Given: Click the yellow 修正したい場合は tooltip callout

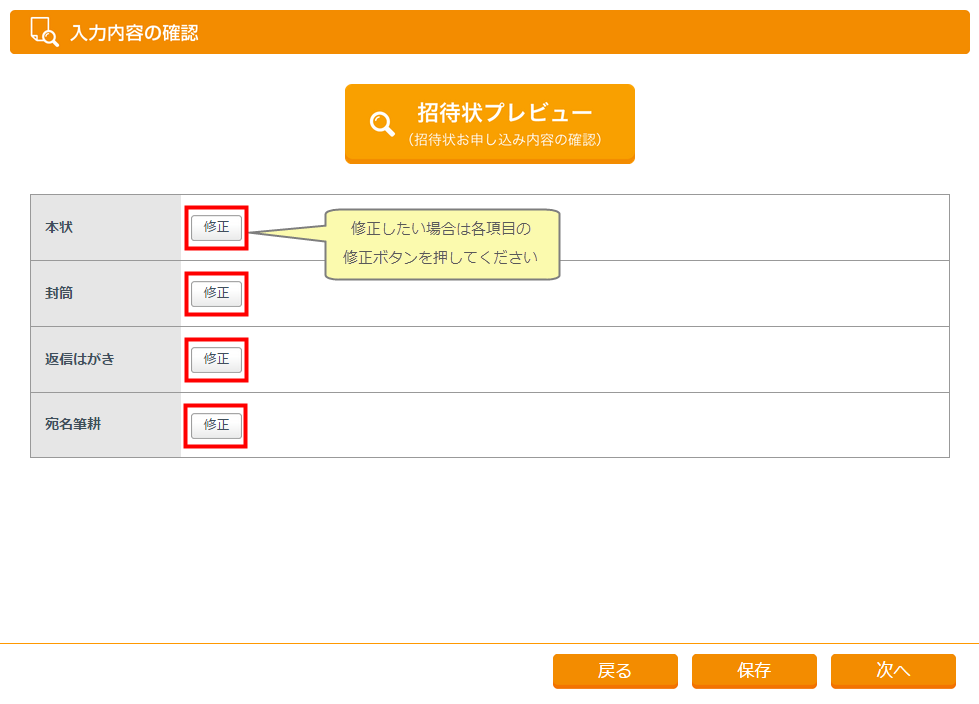Looking at the screenshot, I should pyautogui.click(x=441, y=243).
